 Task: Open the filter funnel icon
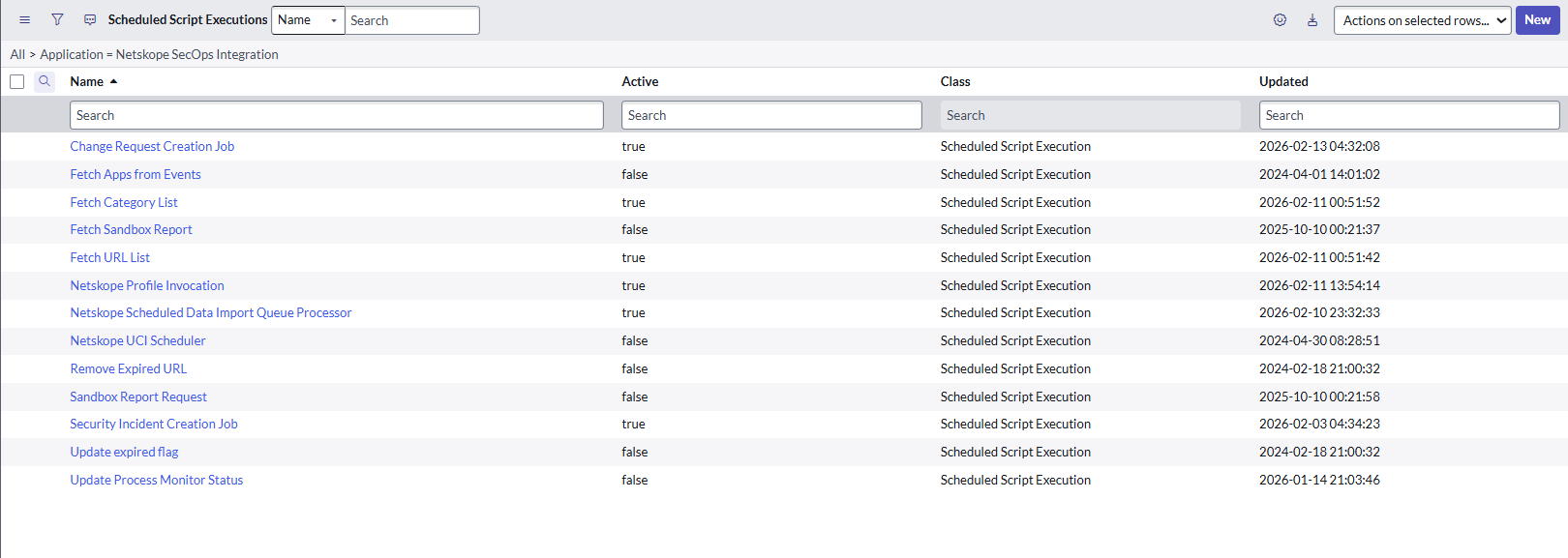click(57, 19)
